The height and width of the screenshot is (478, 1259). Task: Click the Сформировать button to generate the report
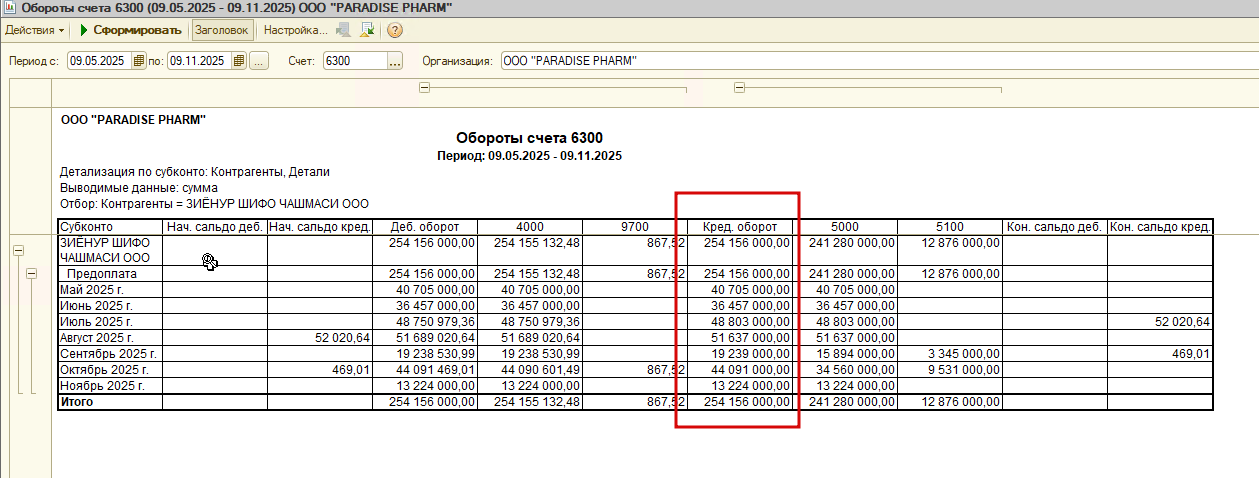coord(130,30)
